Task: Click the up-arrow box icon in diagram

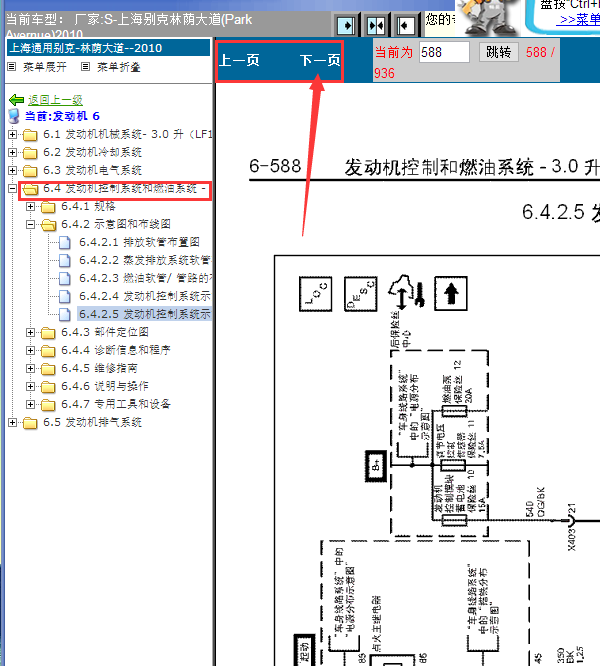Action: (x=451, y=293)
